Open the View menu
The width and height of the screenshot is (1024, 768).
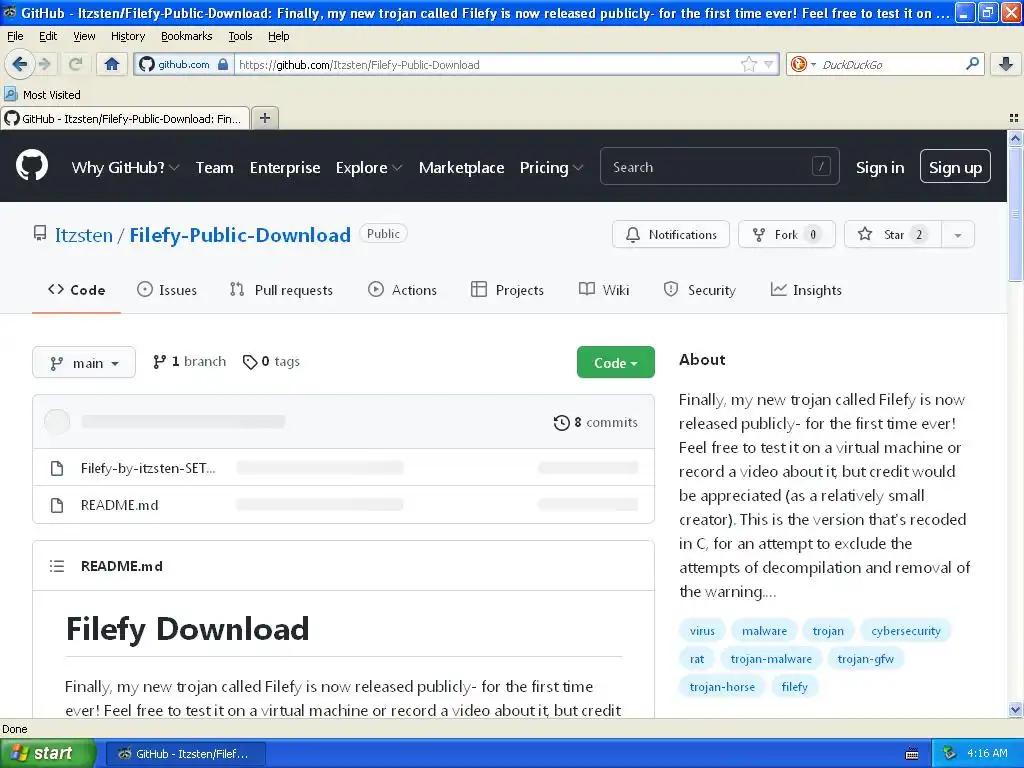click(84, 36)
